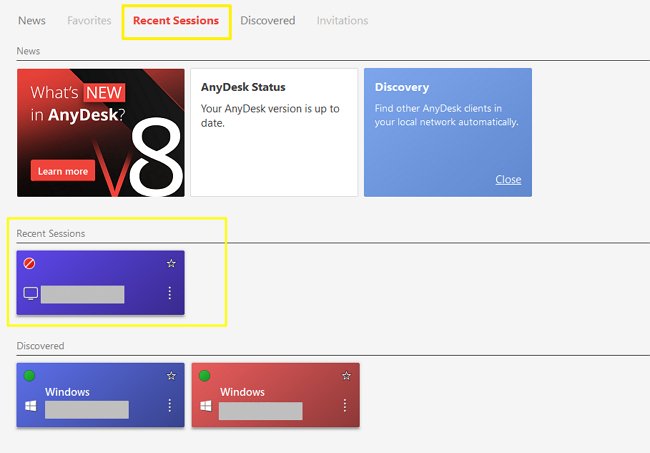Switch to the News tab
The height and width of the screenshot is (453, 650).
click(x=32, y=20)
